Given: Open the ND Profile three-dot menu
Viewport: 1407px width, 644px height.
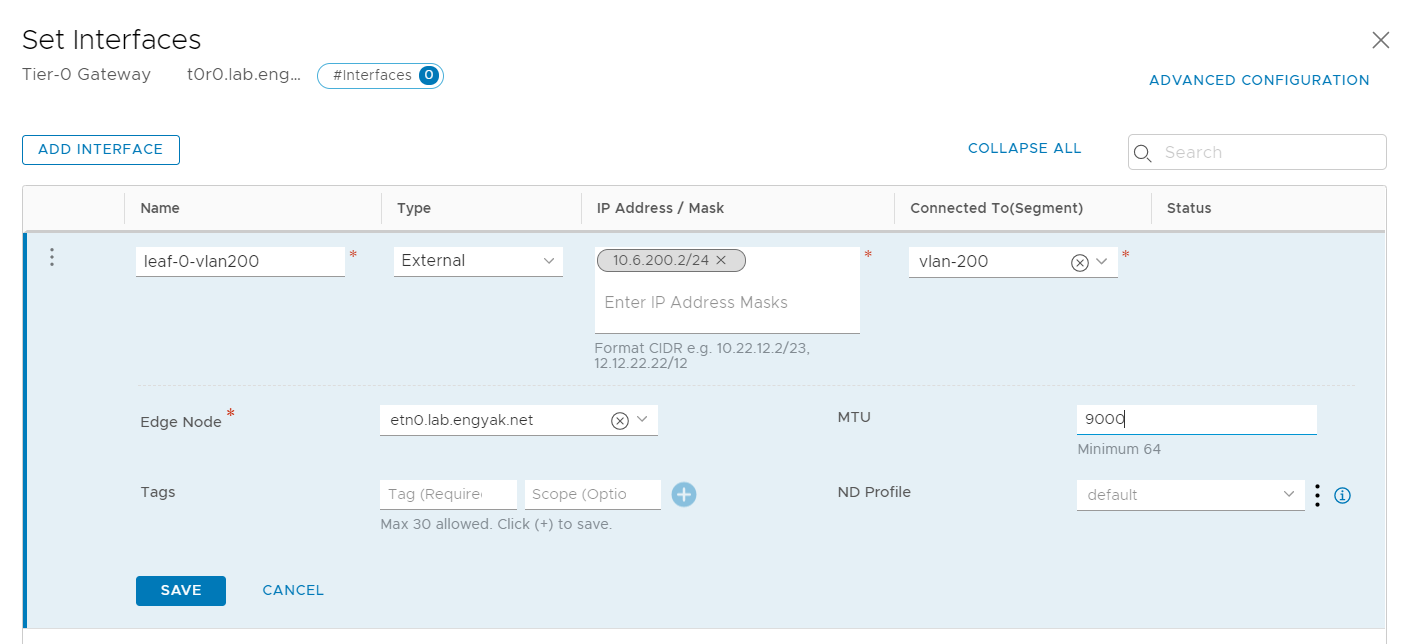Looking at the screenshot, I should tap(1318, 495).
